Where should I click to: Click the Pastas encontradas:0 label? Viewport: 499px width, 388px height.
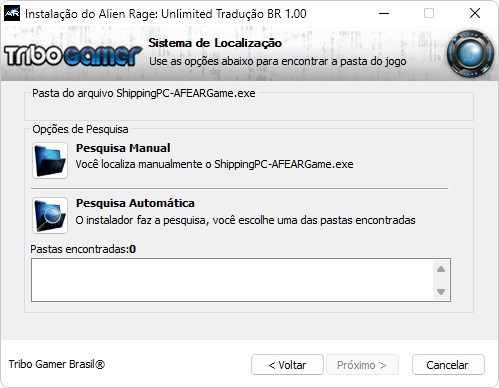click(83, 249)
